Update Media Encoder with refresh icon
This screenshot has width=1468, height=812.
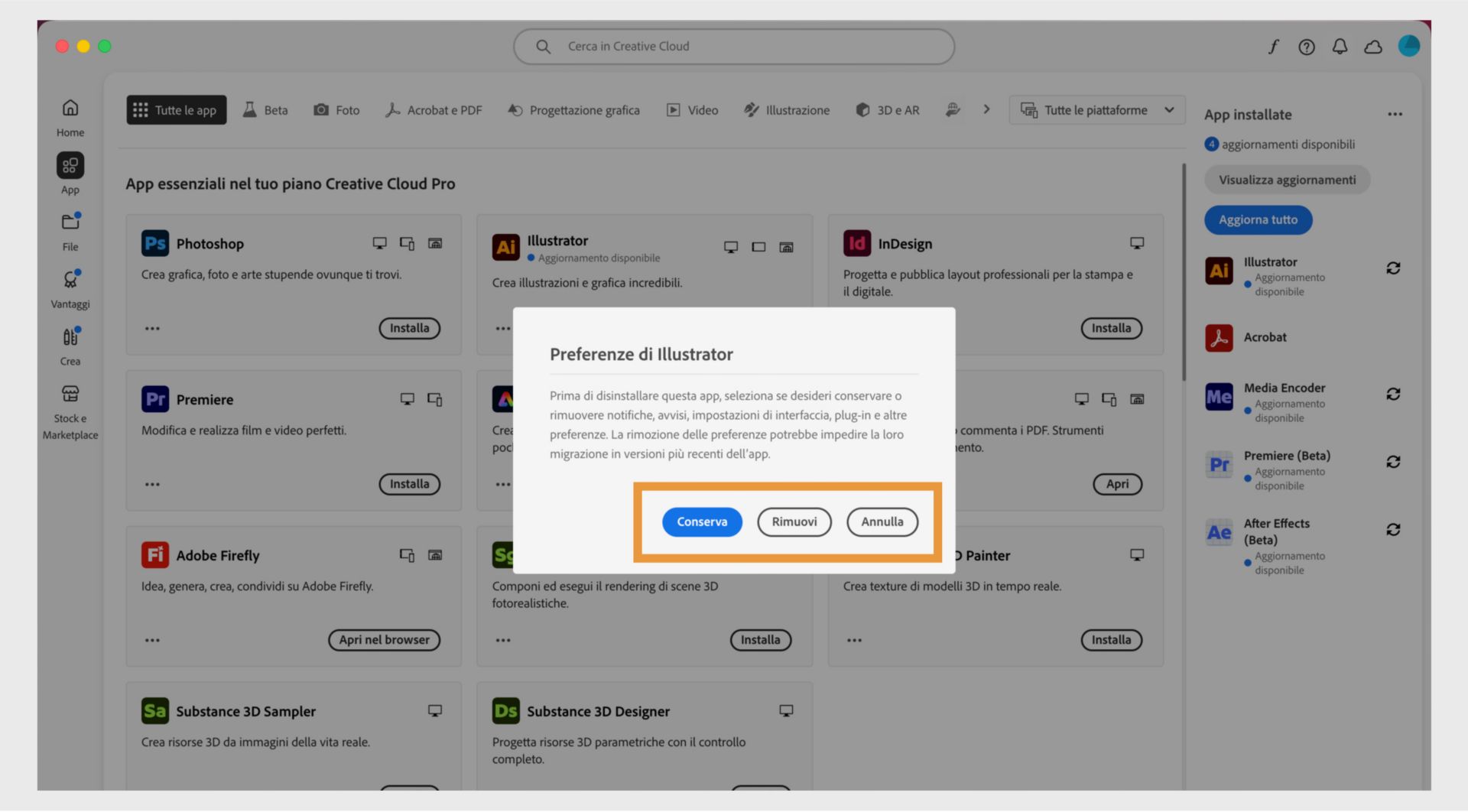[1393, 394]
